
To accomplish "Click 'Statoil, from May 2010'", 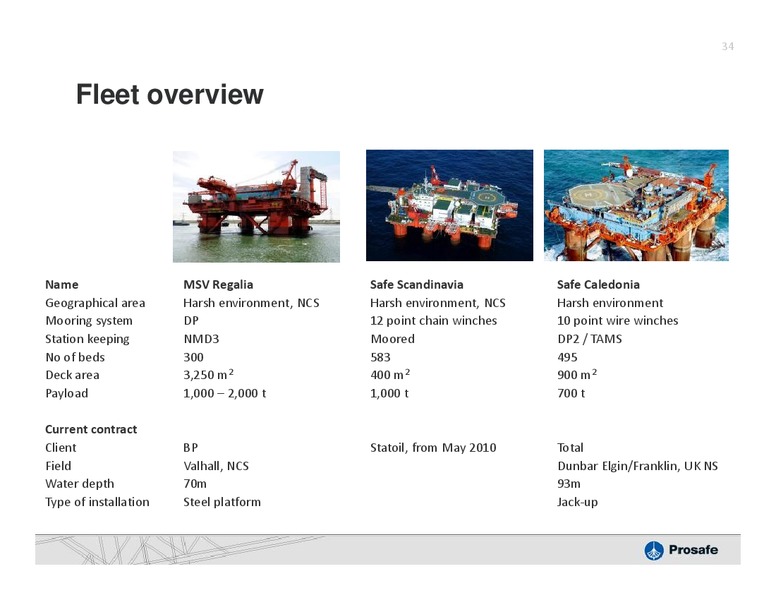I will (433, 448).
